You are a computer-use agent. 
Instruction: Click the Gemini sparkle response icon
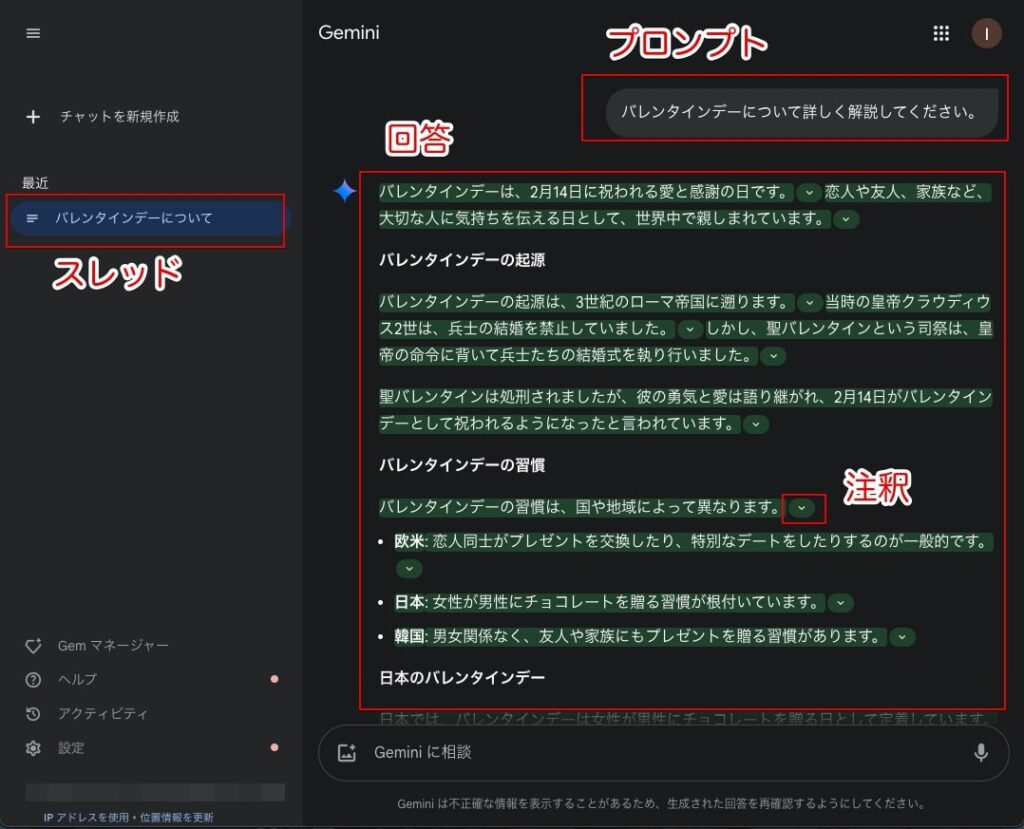click(345, 191)
